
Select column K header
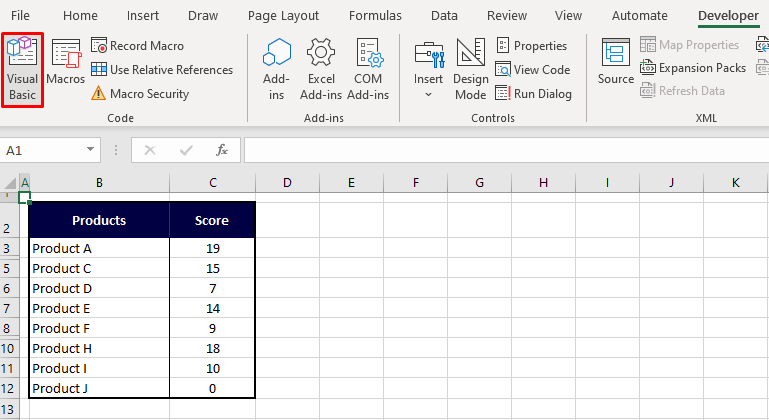point(735,183)
